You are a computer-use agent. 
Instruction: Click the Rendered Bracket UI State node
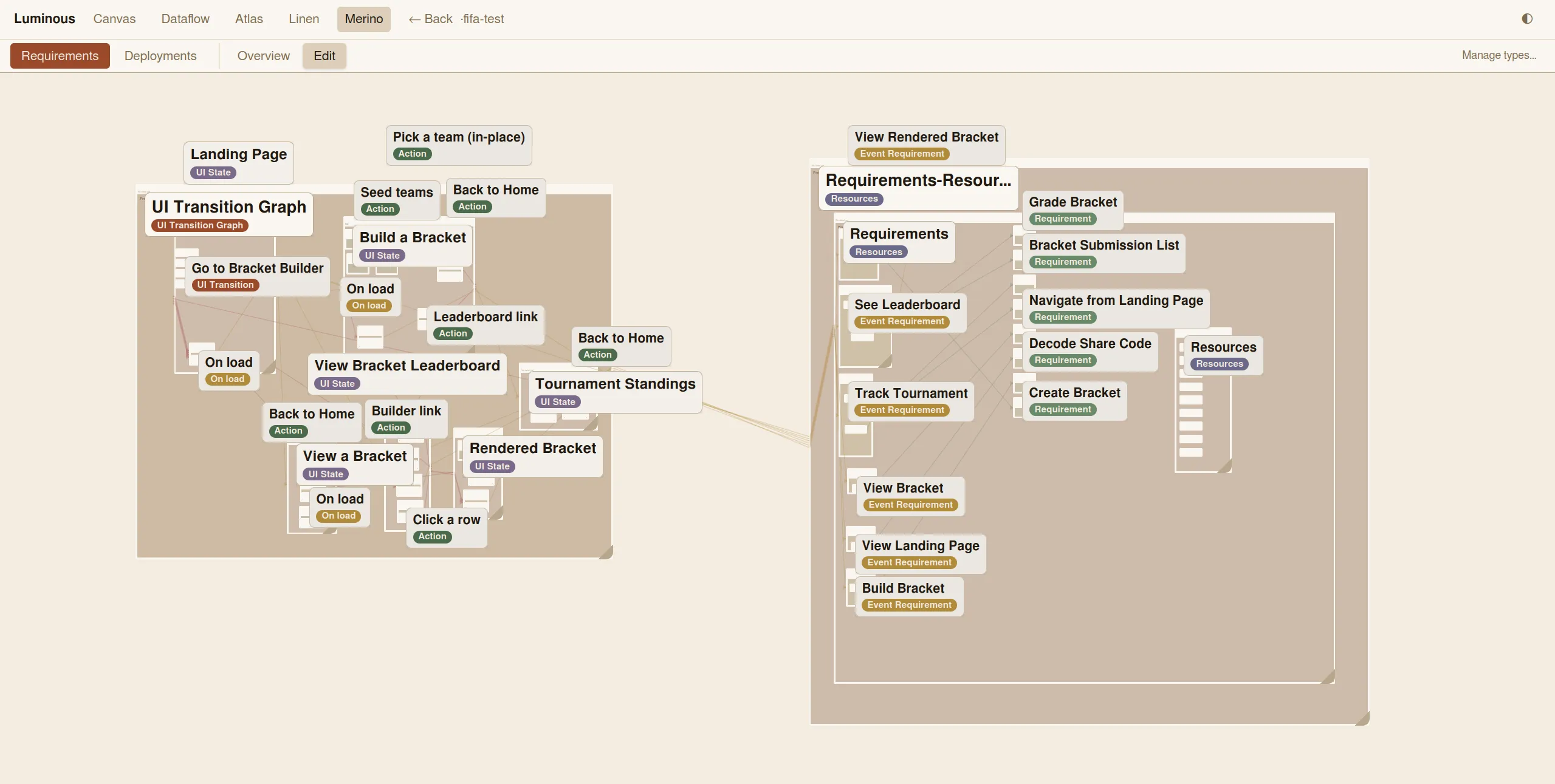tap(533, 456)
